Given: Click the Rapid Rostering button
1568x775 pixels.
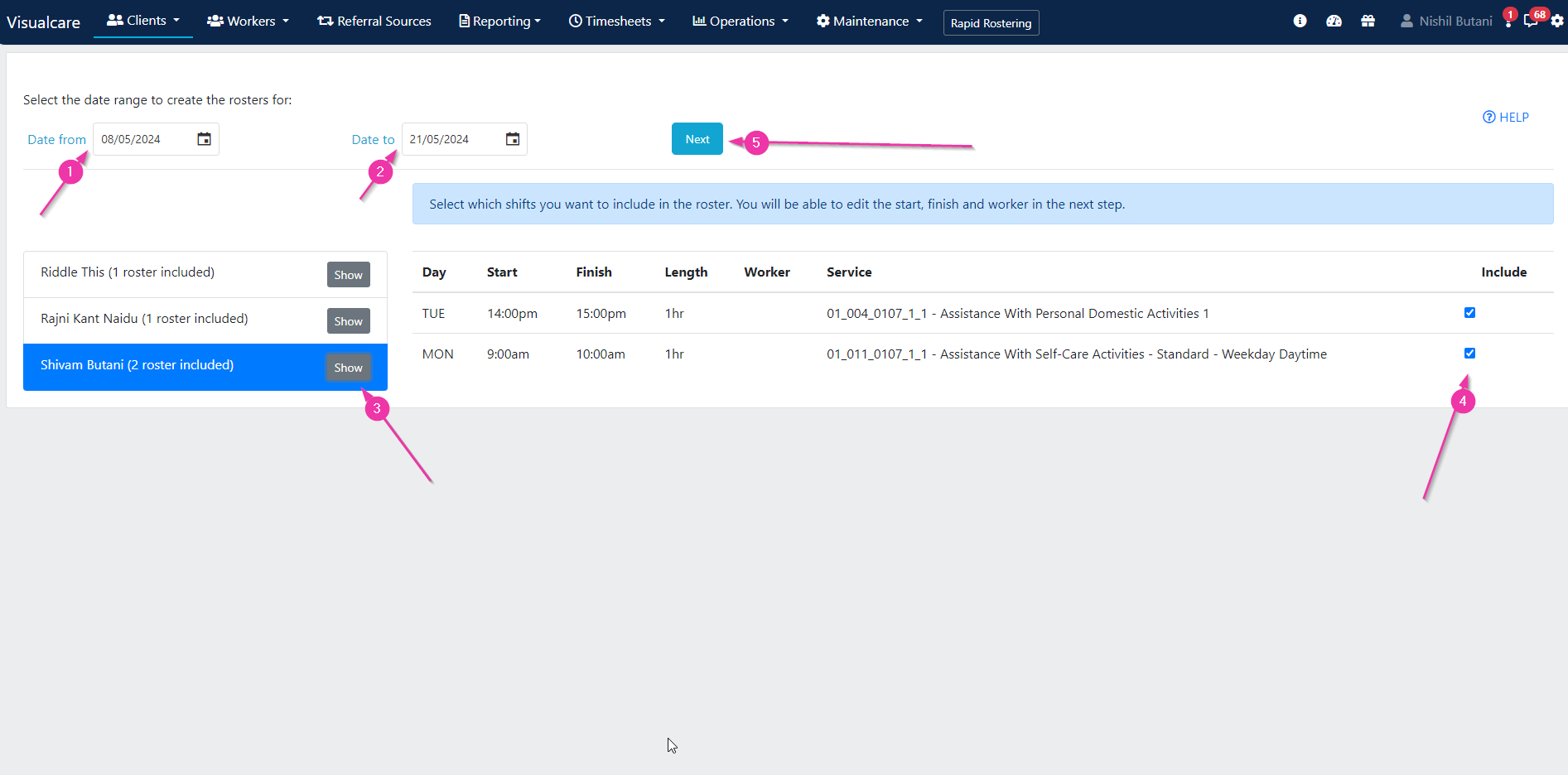Looking at the screenshot, I should coord(991,23).
